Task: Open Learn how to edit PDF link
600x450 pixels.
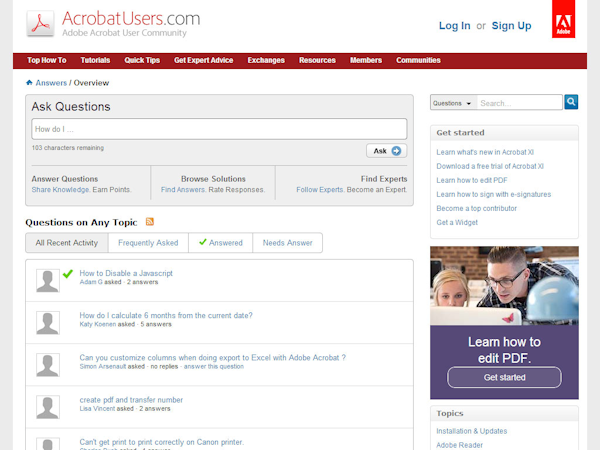Action: click(x=472, y=180)
